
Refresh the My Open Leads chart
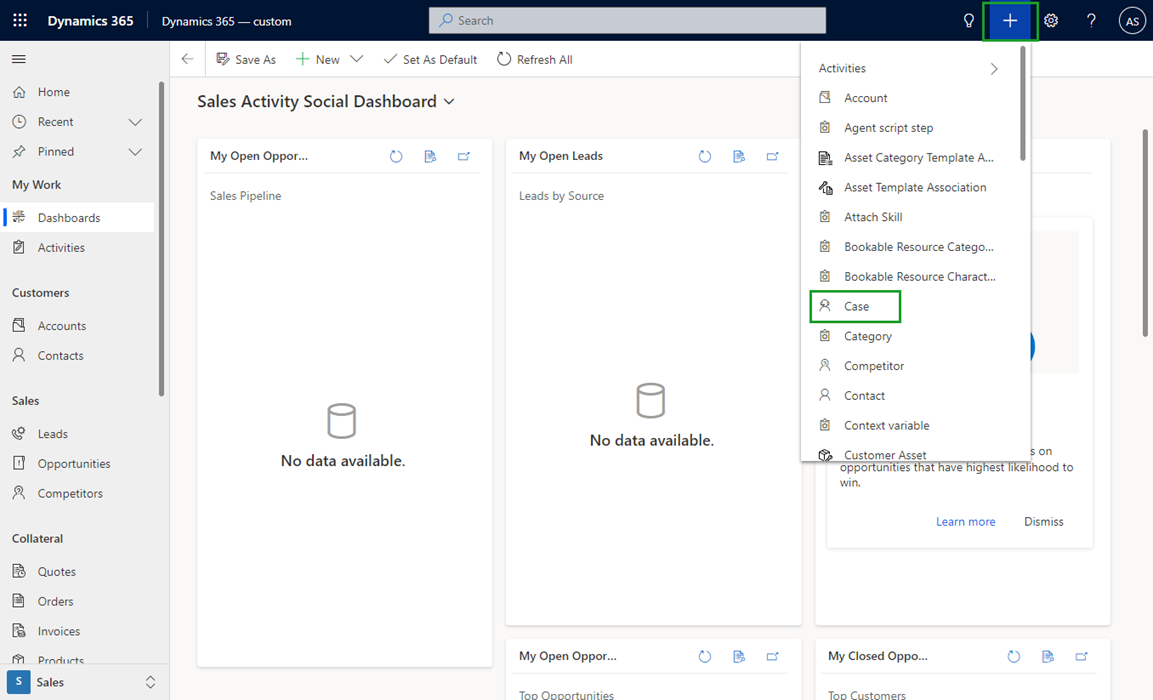point(705,155)
